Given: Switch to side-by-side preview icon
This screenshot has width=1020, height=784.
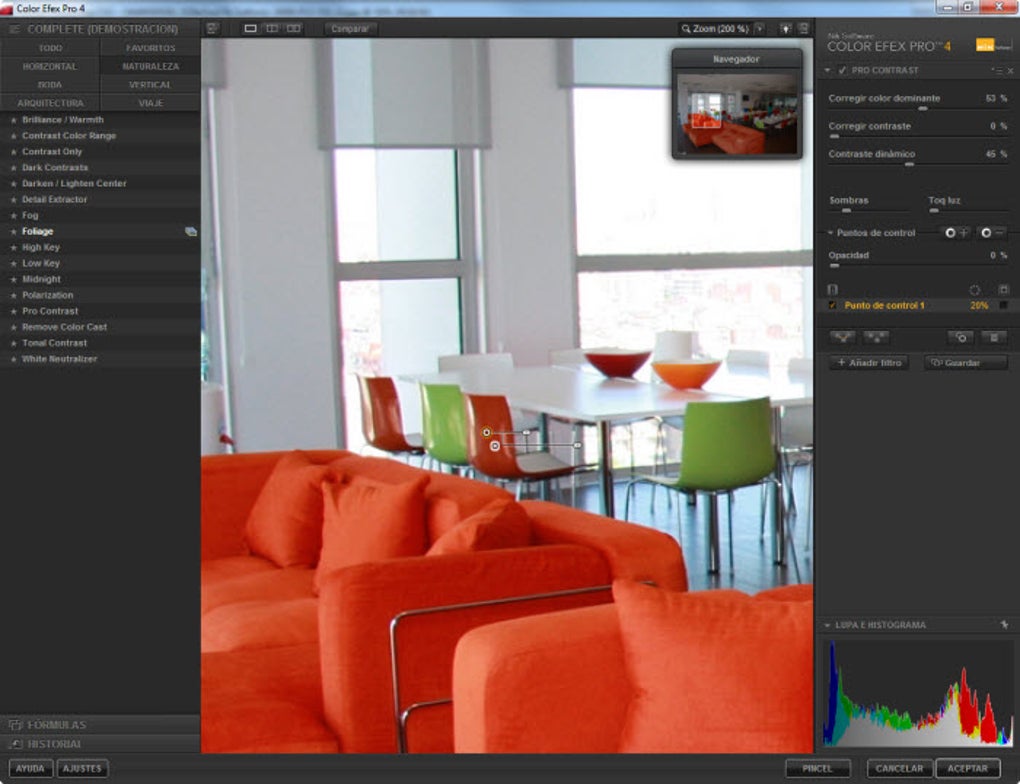Looking at the screenshot, I should (294, 29).
